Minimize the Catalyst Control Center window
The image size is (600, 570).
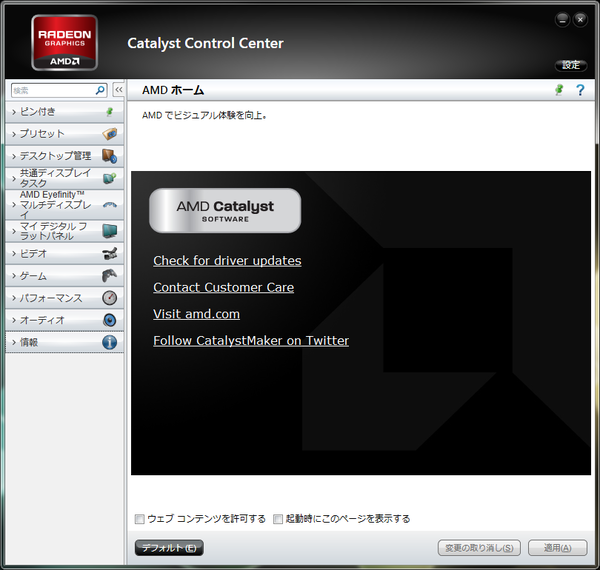click(562, 20)
